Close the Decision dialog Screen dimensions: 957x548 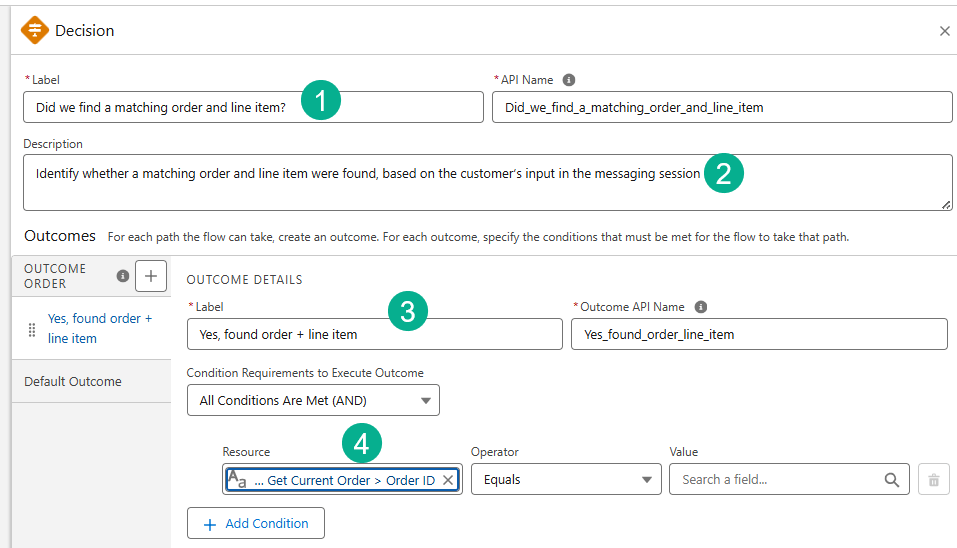(x=944, y=31)
